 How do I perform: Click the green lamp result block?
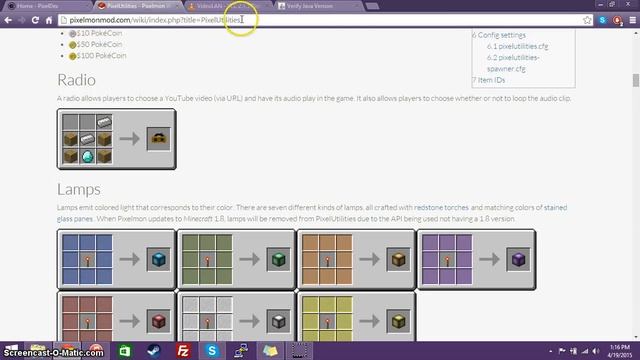click(x=278, y=259)
